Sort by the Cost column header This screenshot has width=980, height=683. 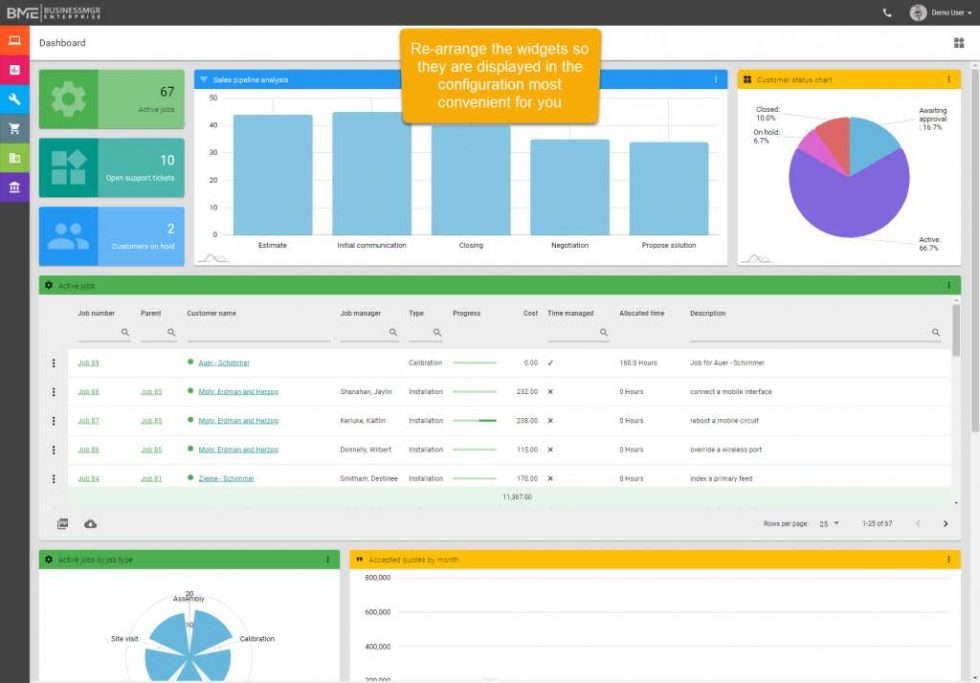tap(530, 314)
